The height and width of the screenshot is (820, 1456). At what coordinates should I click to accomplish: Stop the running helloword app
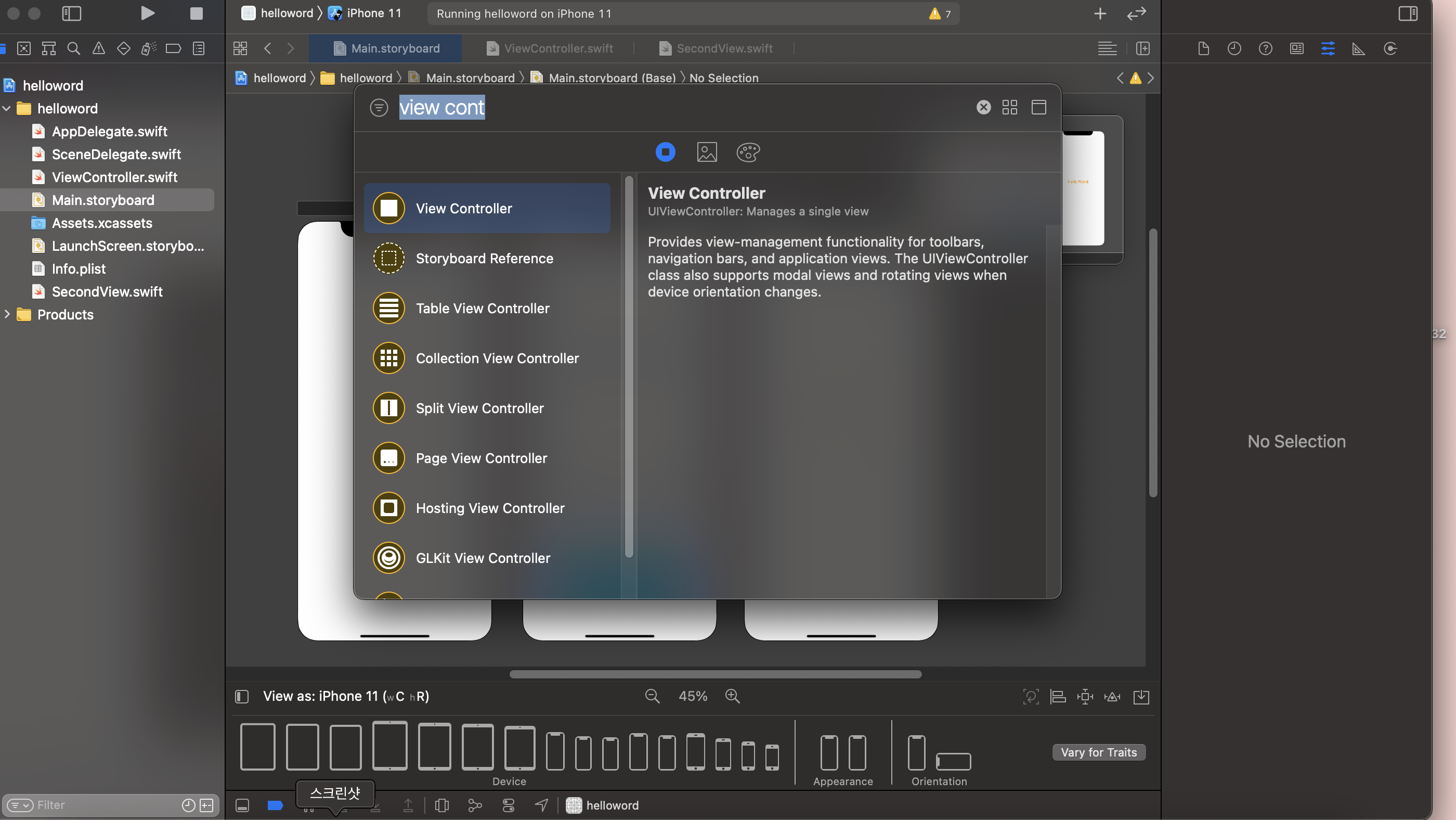click(196, 13)
